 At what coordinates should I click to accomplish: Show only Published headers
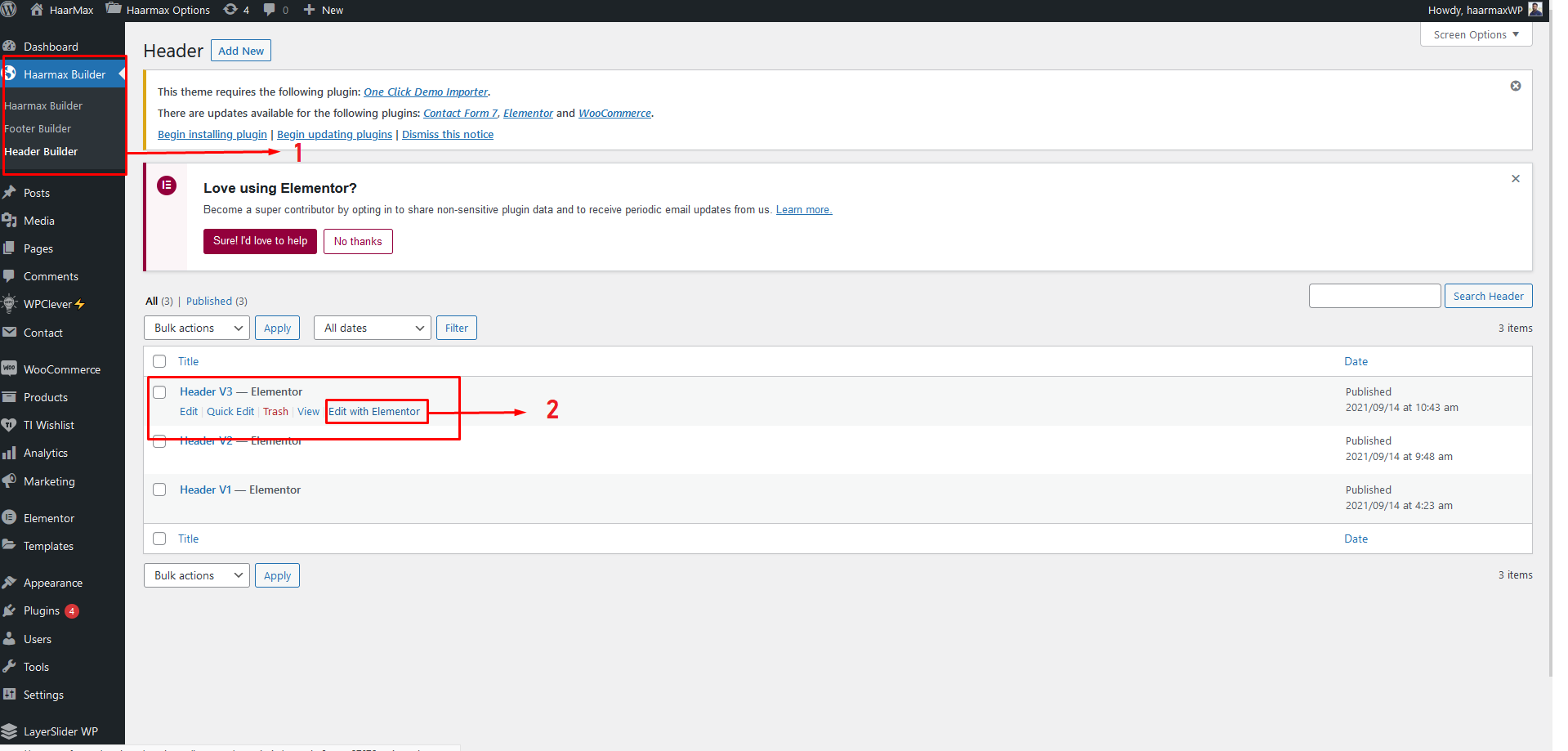pyautogui.click(x=209, y=301)
